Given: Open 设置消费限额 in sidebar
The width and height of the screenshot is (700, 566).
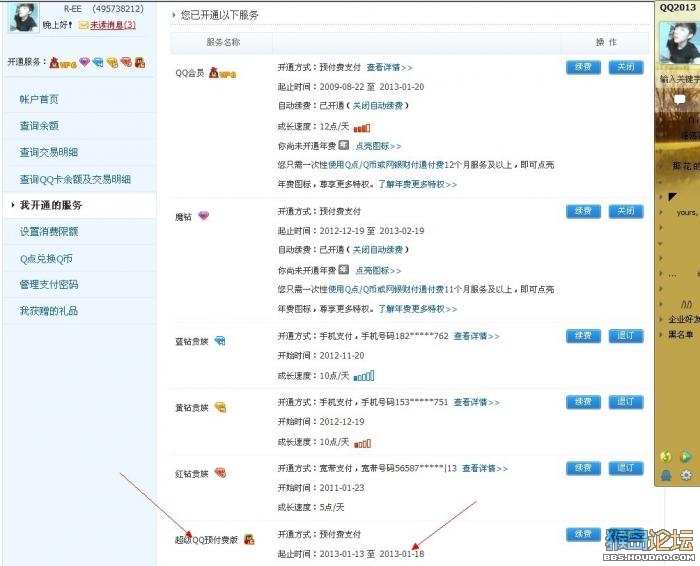Looking at the screenshot, I should tap(49, 232).
